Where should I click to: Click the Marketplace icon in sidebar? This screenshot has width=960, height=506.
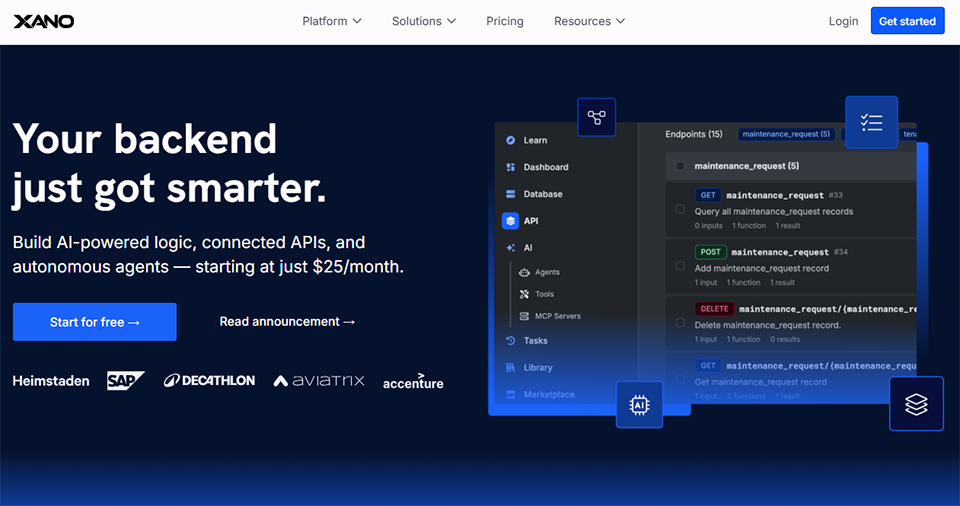tap(511, 395)
